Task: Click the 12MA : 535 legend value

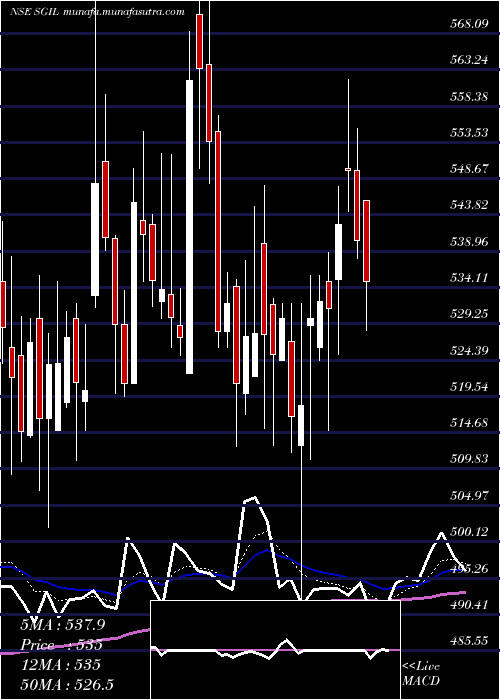Action: click(x=60, y=665)
